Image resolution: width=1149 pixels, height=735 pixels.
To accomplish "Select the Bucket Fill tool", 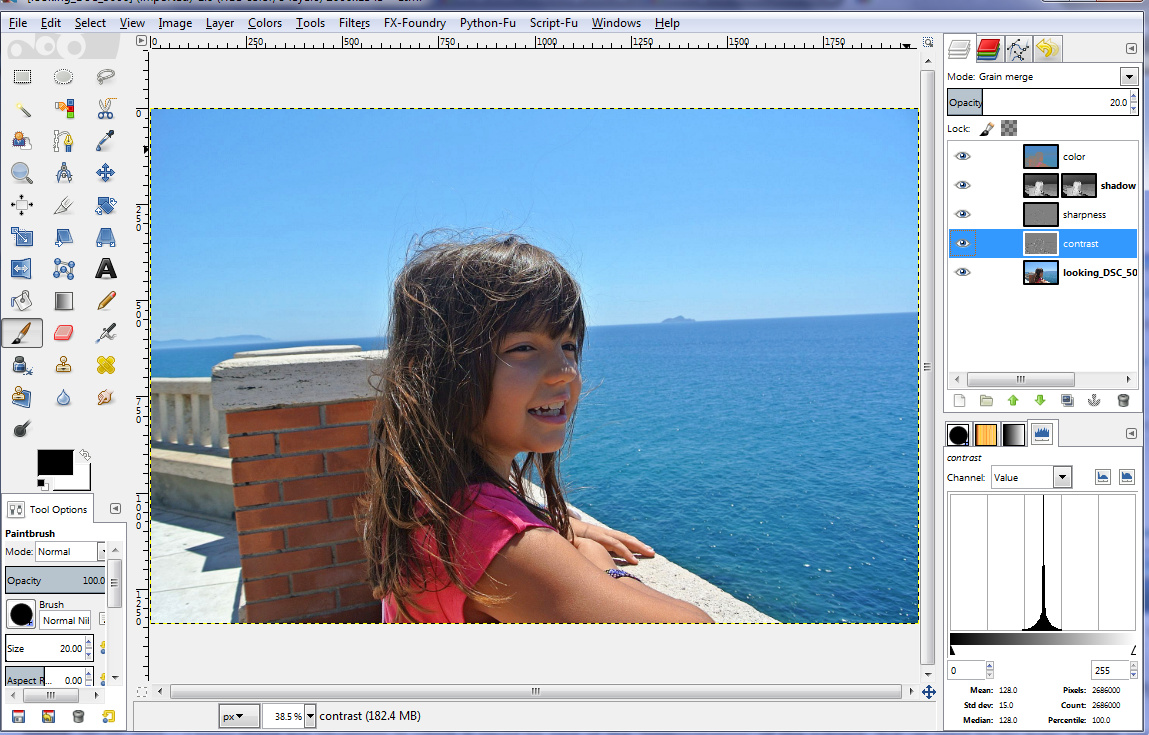I will tap(22, 301).
